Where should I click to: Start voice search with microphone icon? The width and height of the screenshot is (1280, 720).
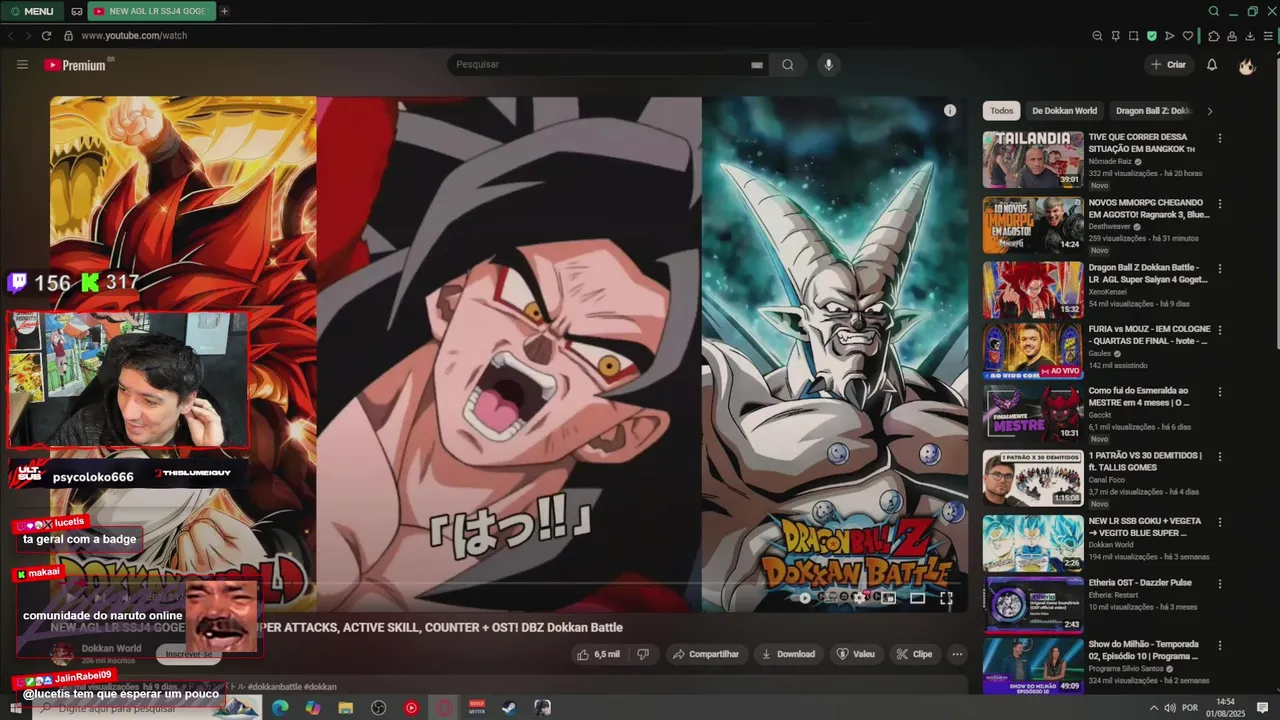[x=828, y=65]
